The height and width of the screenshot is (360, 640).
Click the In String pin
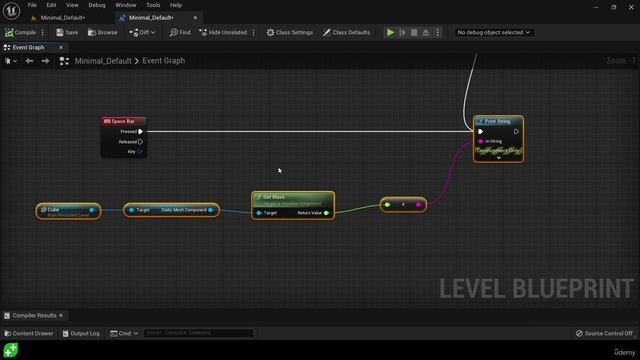480,141
